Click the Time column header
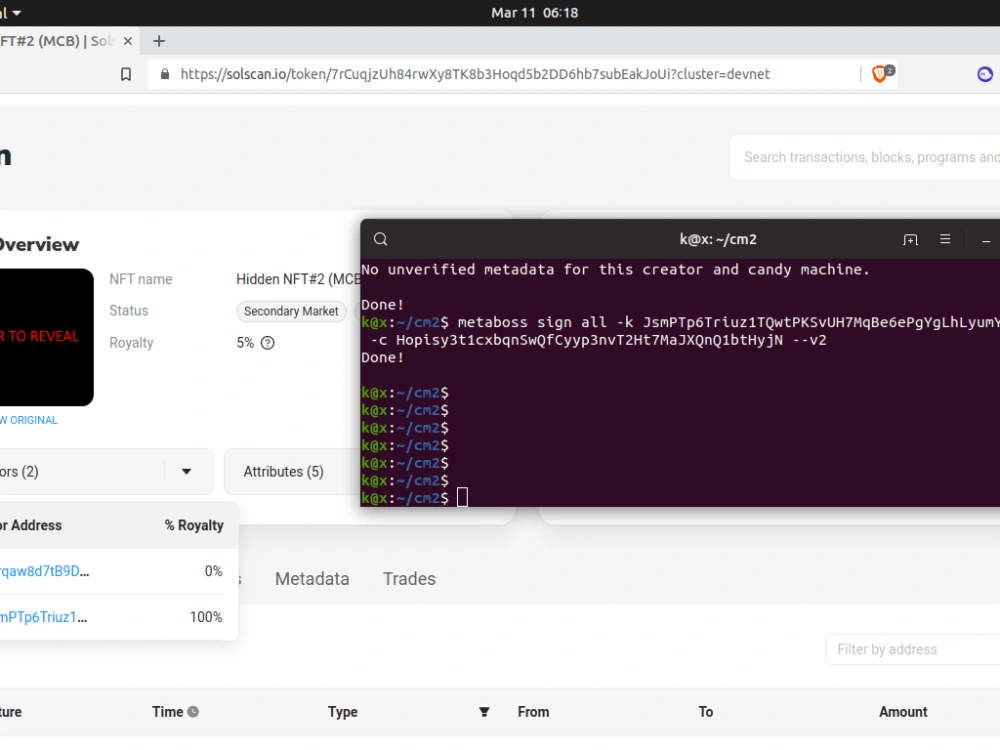Screen dimensions: 1000x750 pyautogui.click(x=168, y=712)
